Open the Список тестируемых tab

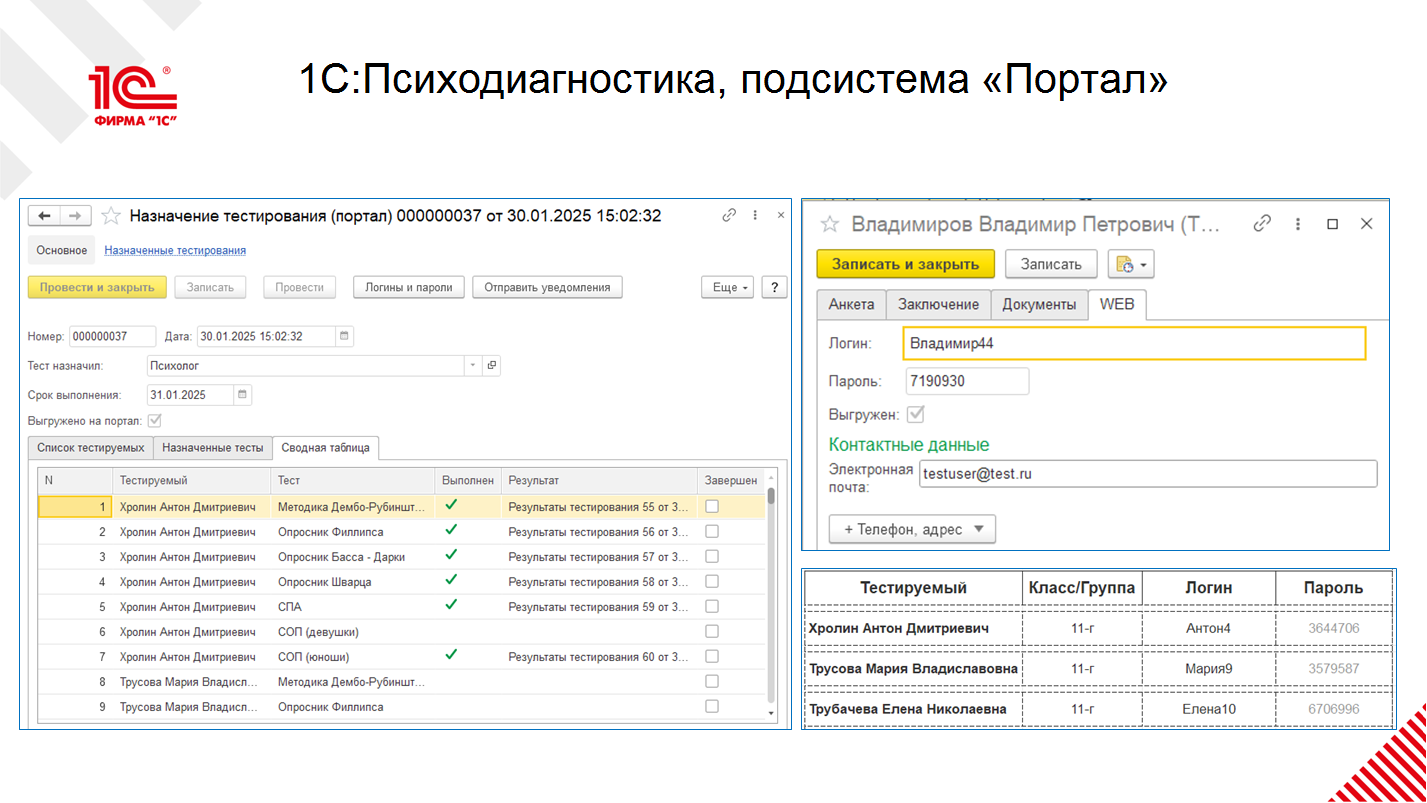click(x=90, y=447)
